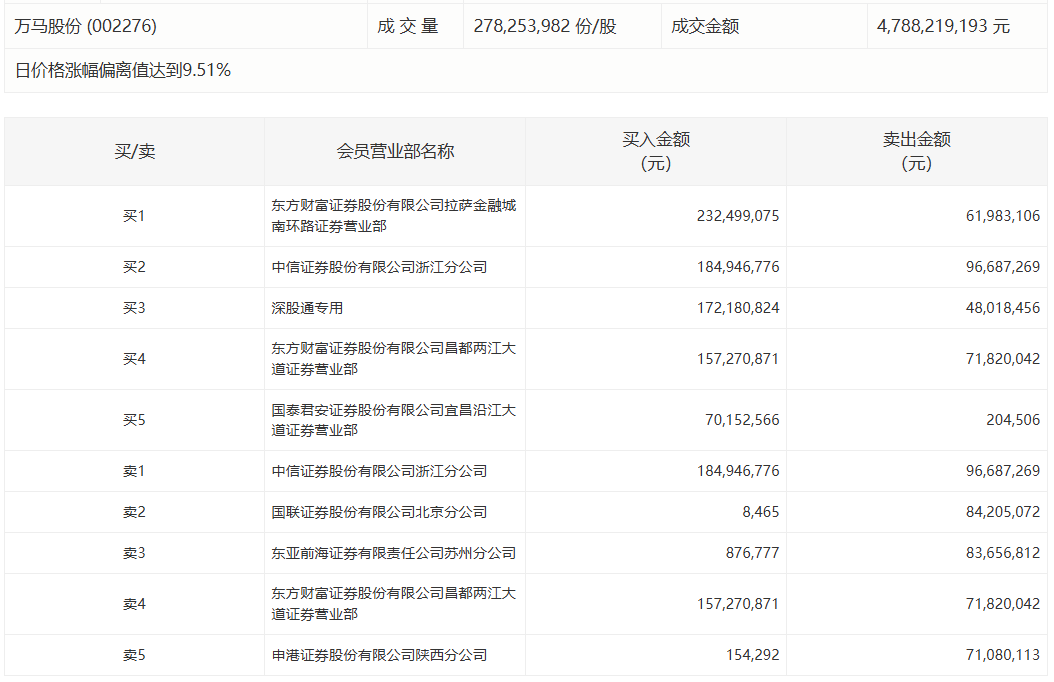Open 申港证券 陕西分公司 branch name
Image resolution: width=1054 pixels, height=682 pixels.
(x=379, y=655)
